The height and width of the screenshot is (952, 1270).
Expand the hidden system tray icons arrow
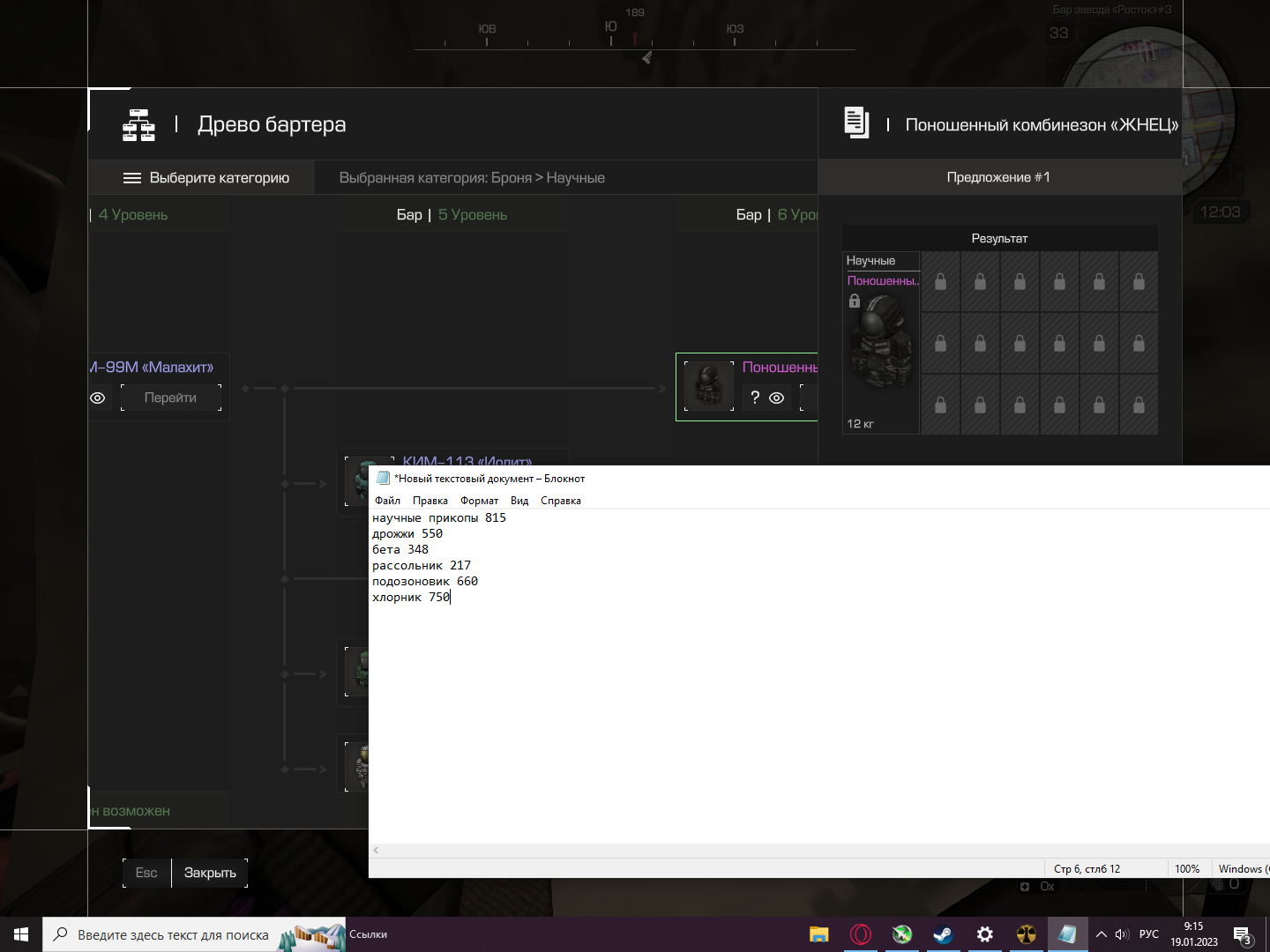click(1101, 934)
